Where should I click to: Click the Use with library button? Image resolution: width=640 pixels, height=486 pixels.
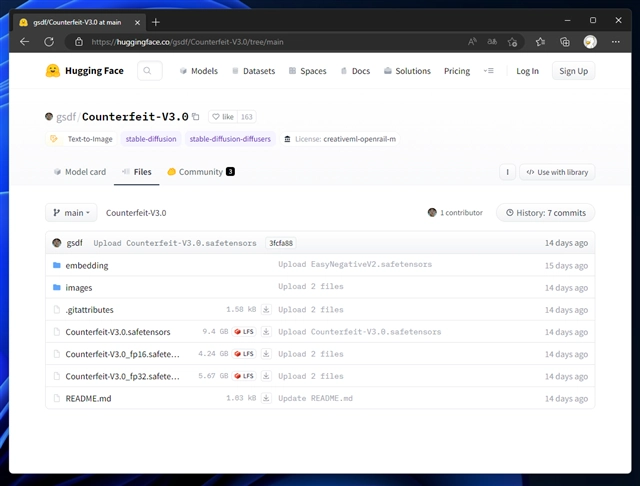tap(557, 172)
